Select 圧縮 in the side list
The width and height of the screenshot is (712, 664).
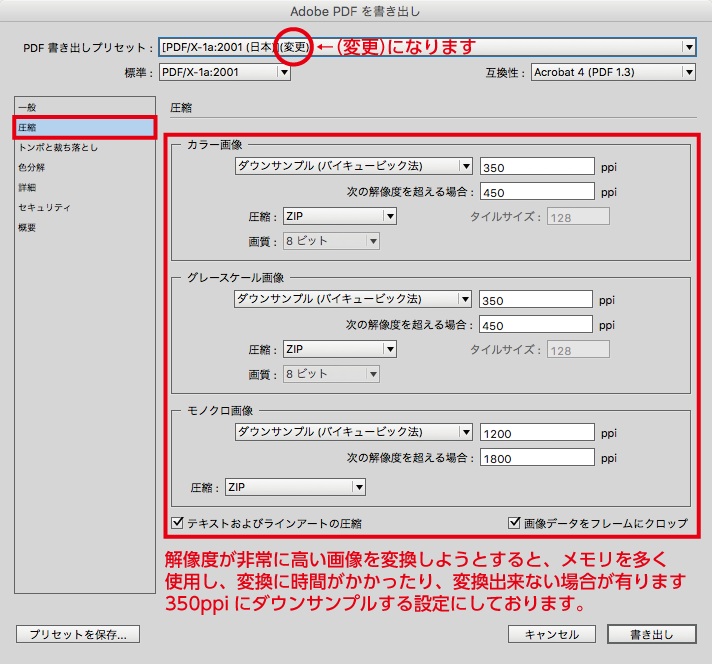[85, 127]
